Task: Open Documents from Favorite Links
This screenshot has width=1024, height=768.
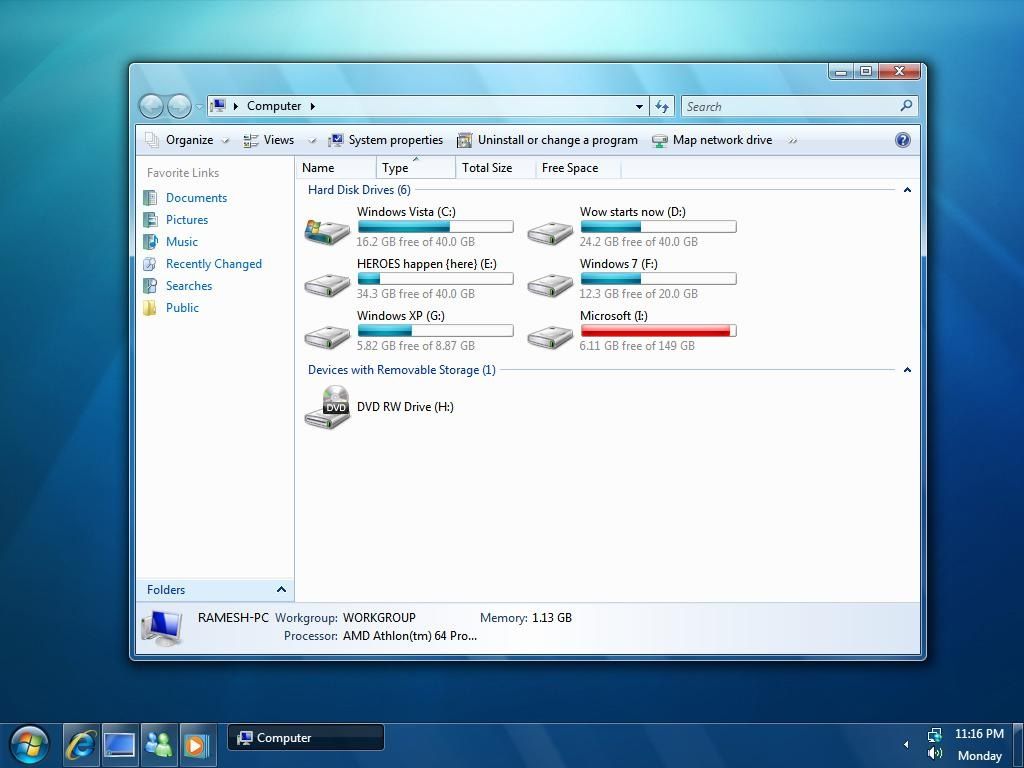Action: (x=196, y=198)
